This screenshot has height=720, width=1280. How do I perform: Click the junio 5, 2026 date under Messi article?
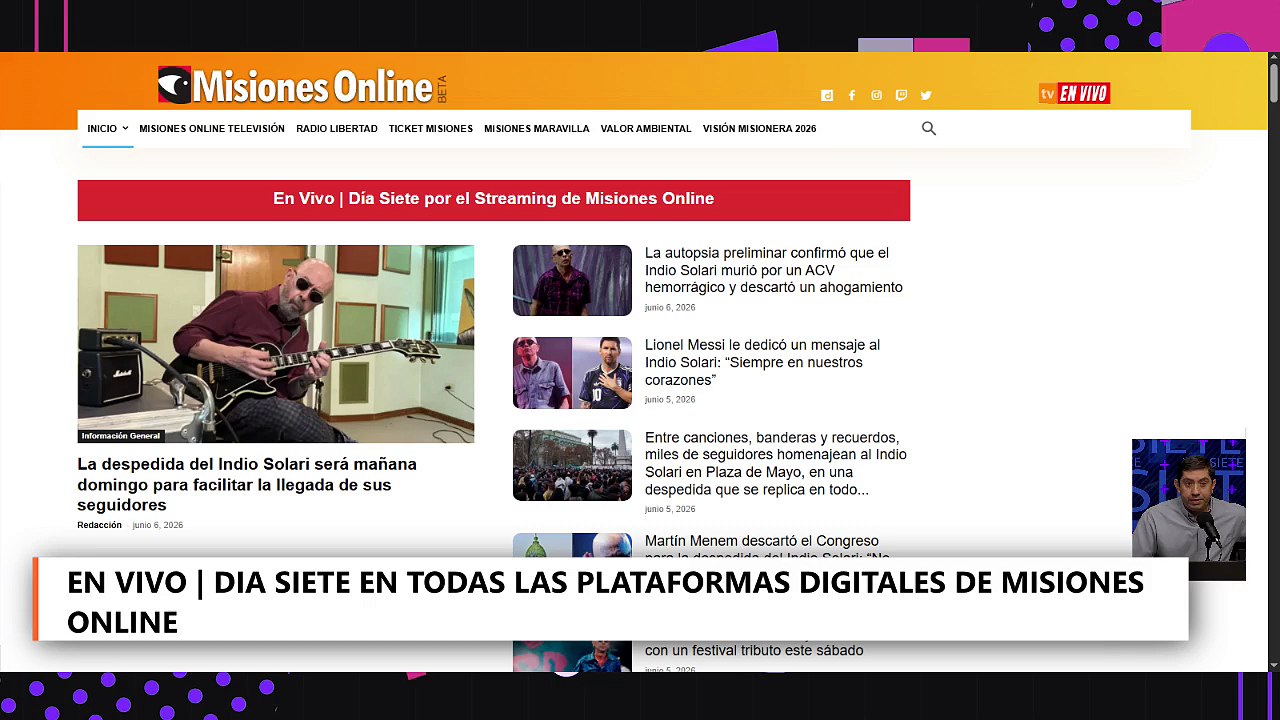(670, 400)
